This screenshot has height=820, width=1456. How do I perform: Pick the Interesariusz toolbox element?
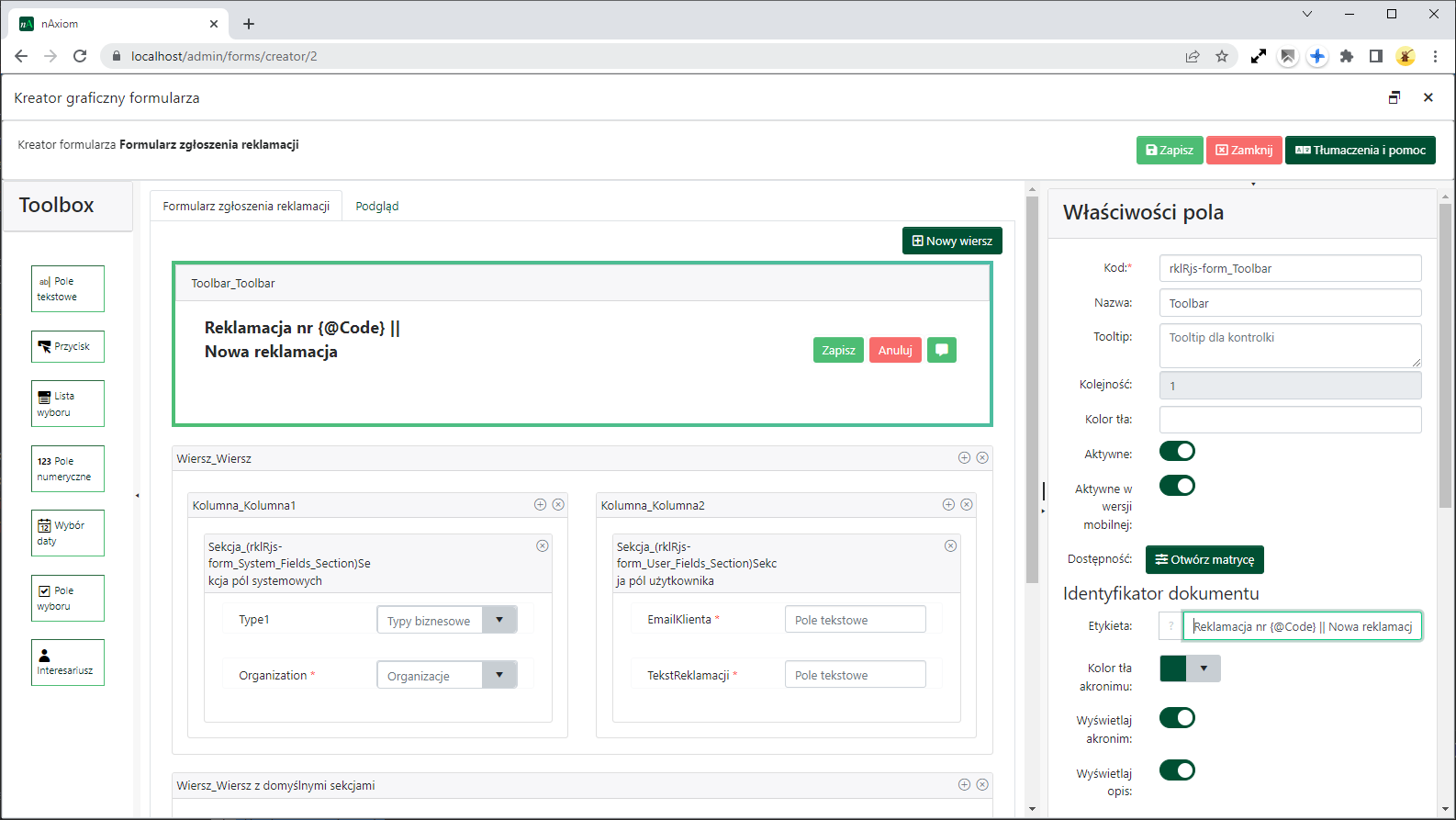(67, 663)
